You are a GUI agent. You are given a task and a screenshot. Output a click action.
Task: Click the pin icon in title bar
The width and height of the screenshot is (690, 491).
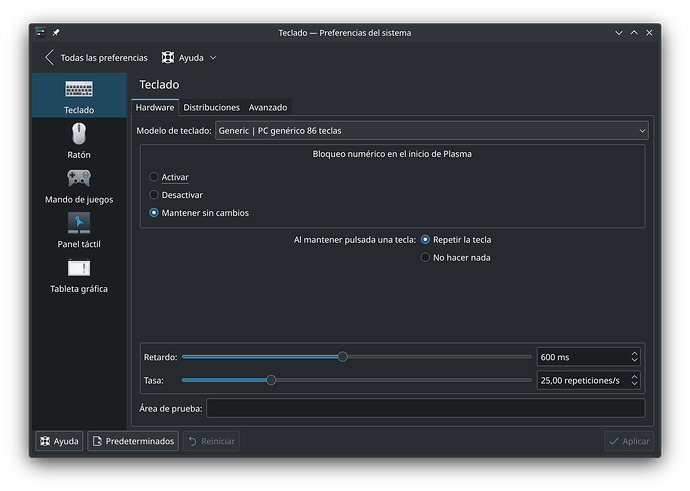point(57,32)
